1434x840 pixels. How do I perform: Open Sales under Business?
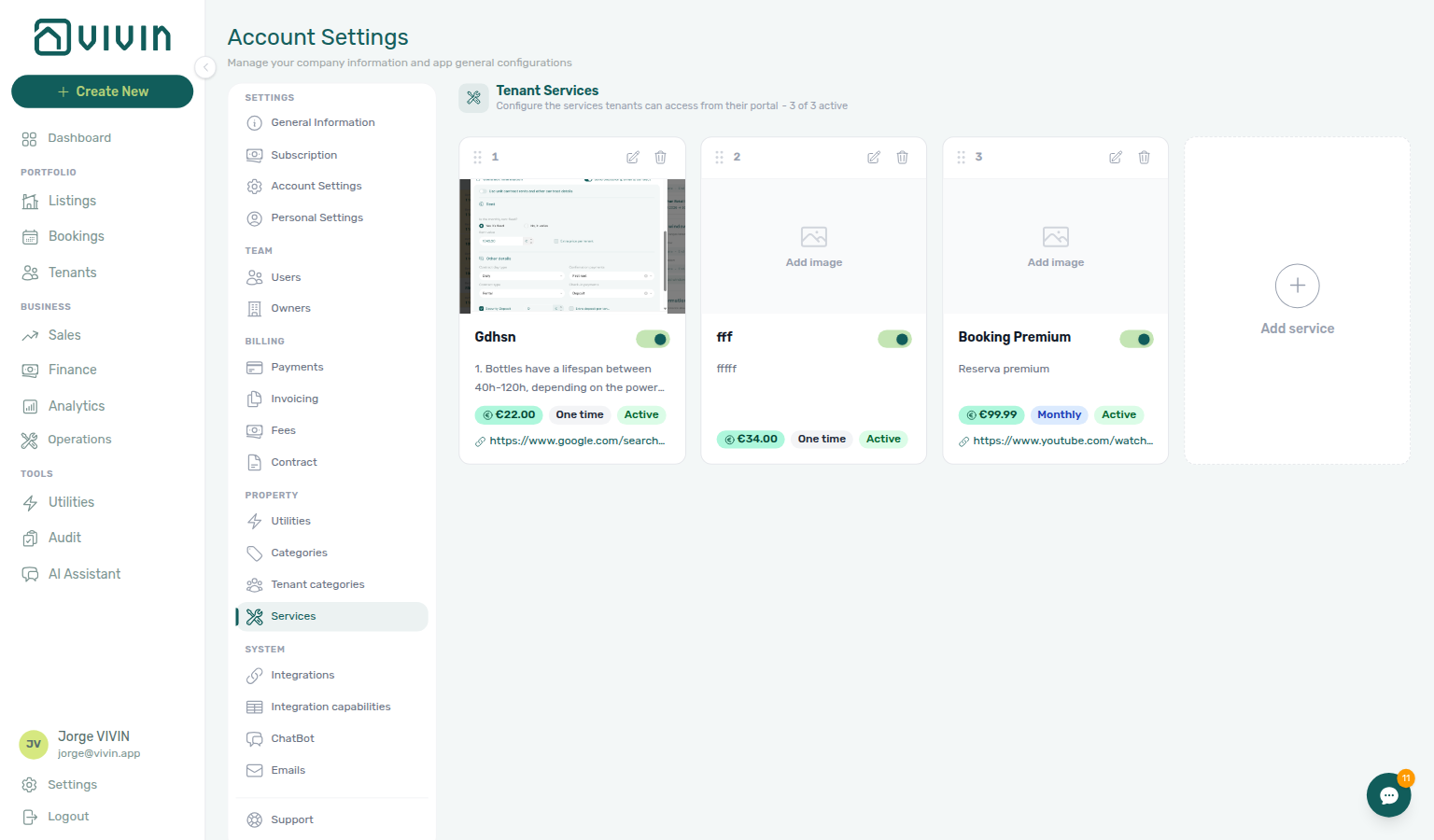64,335
